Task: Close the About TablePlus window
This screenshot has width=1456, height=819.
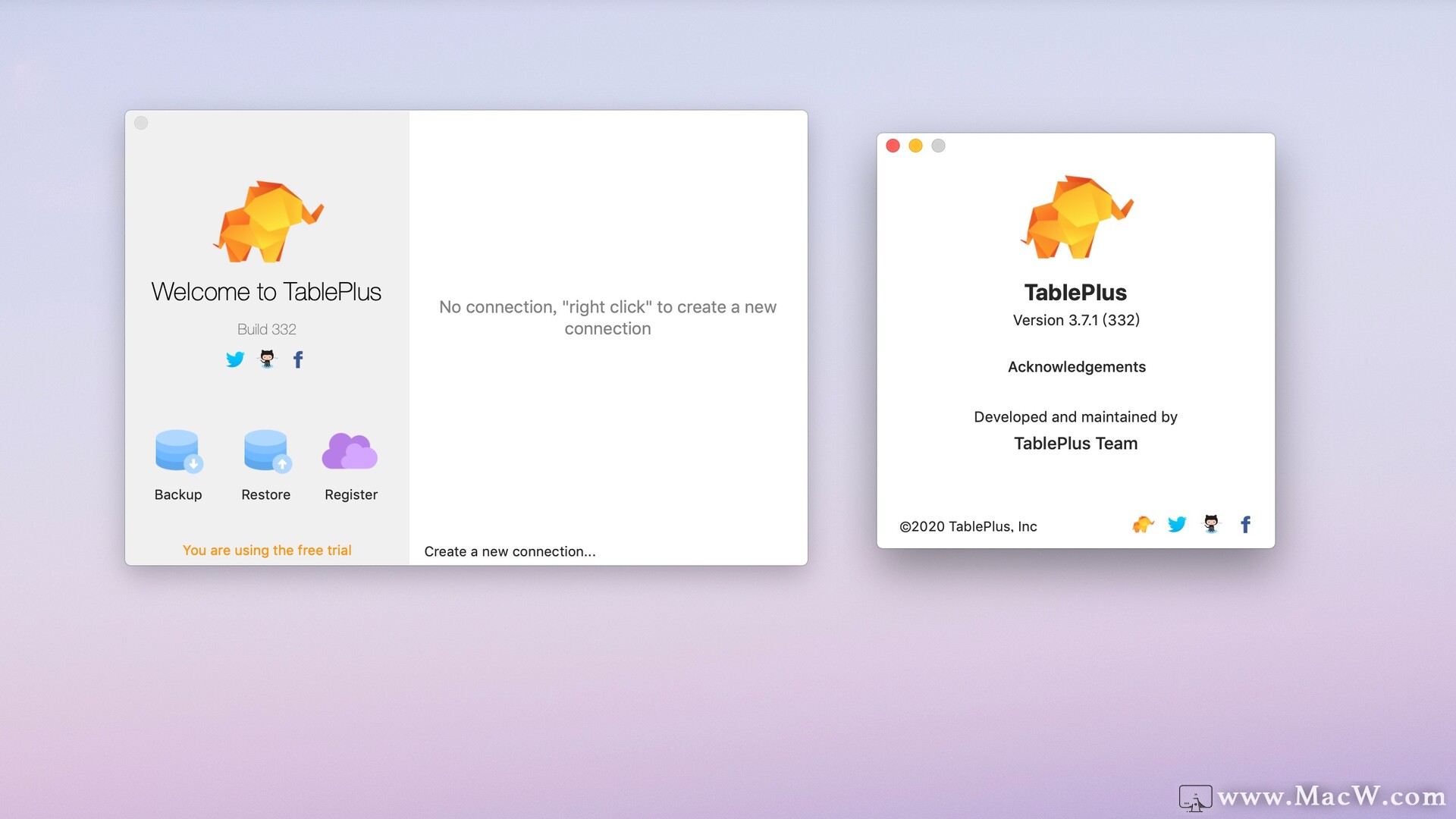Action: pyautogui.click(x=893, y=146)
